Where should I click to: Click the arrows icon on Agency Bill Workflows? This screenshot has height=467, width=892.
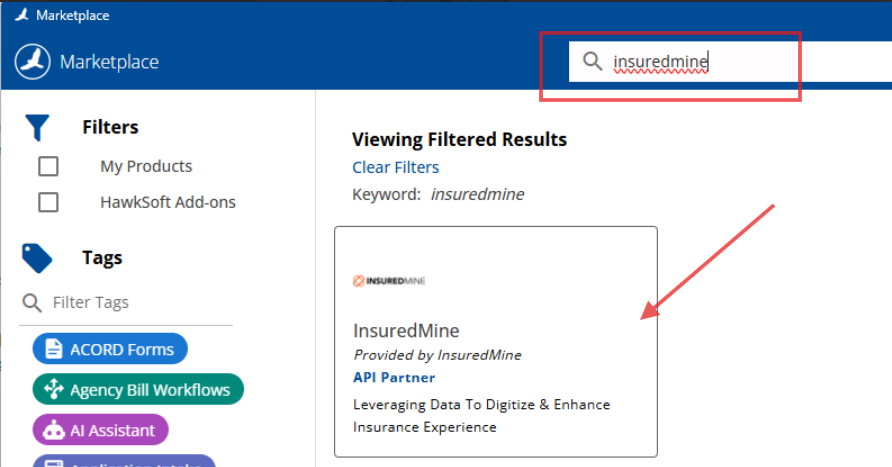coord(53,389)
